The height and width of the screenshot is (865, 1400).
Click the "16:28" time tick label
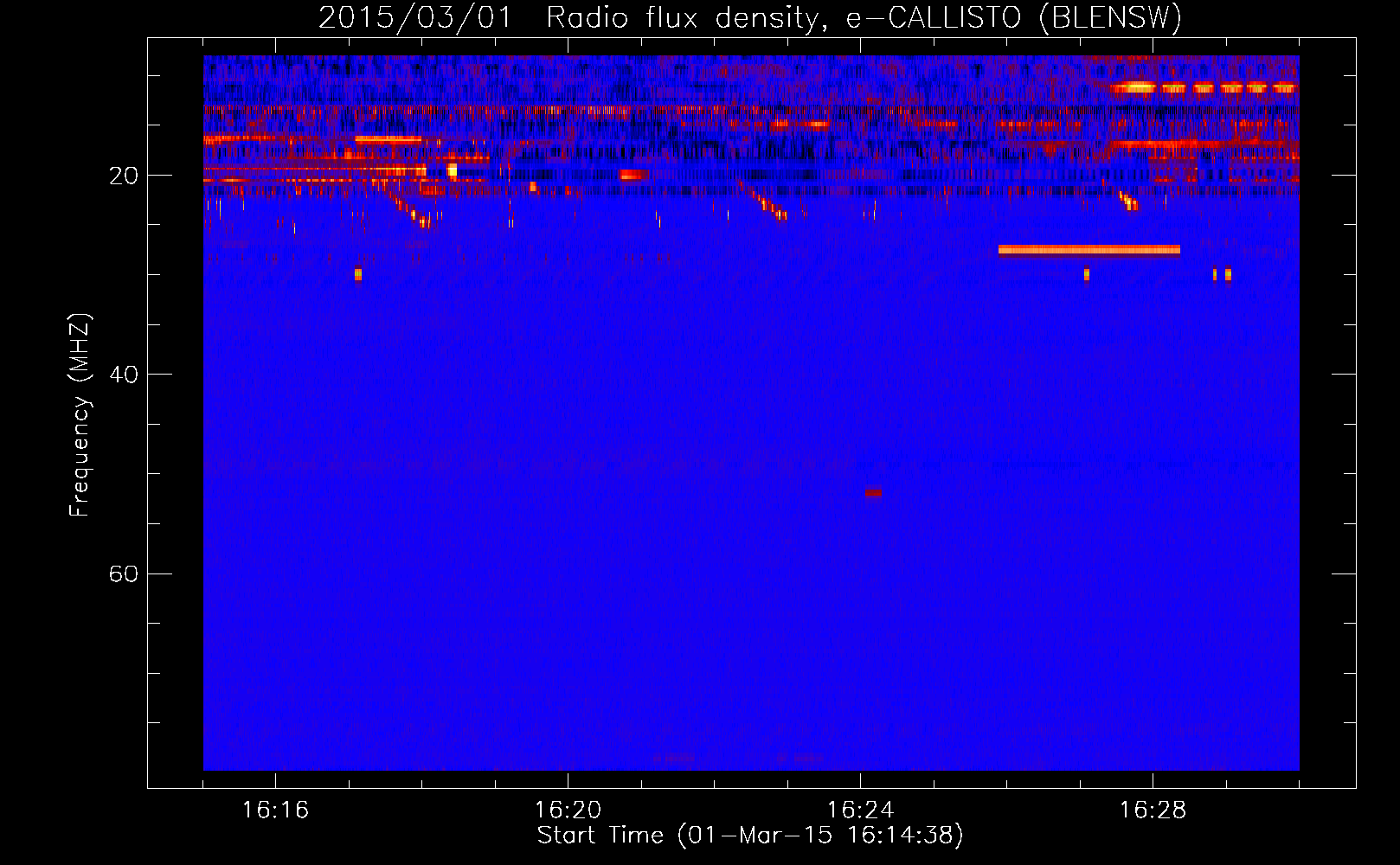point(1153,810)
